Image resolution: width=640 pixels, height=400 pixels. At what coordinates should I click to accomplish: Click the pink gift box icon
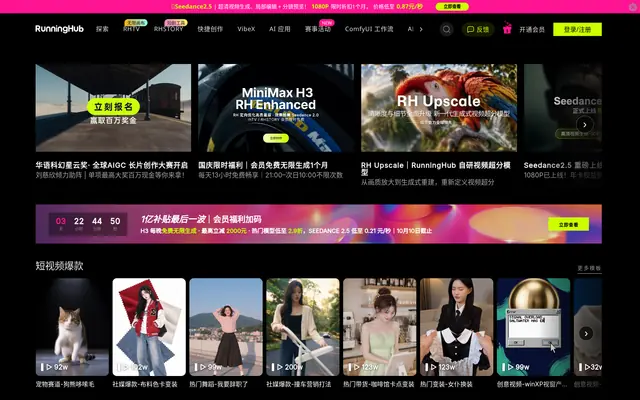[507, 28]
